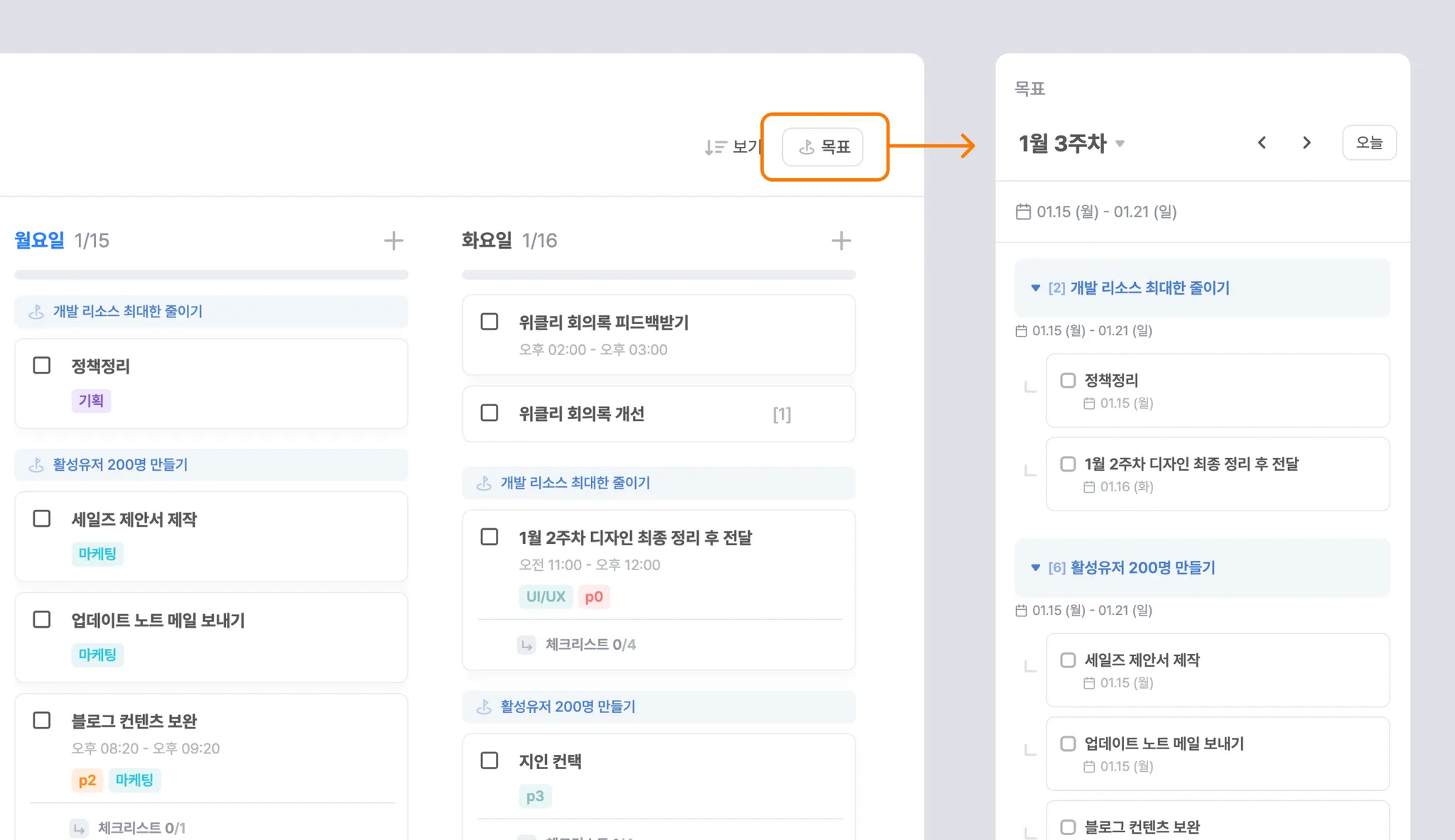Check 위클리 회의록 피드백받기 task
This screenshot has height=840, width=1455.
tap(489, 322)
